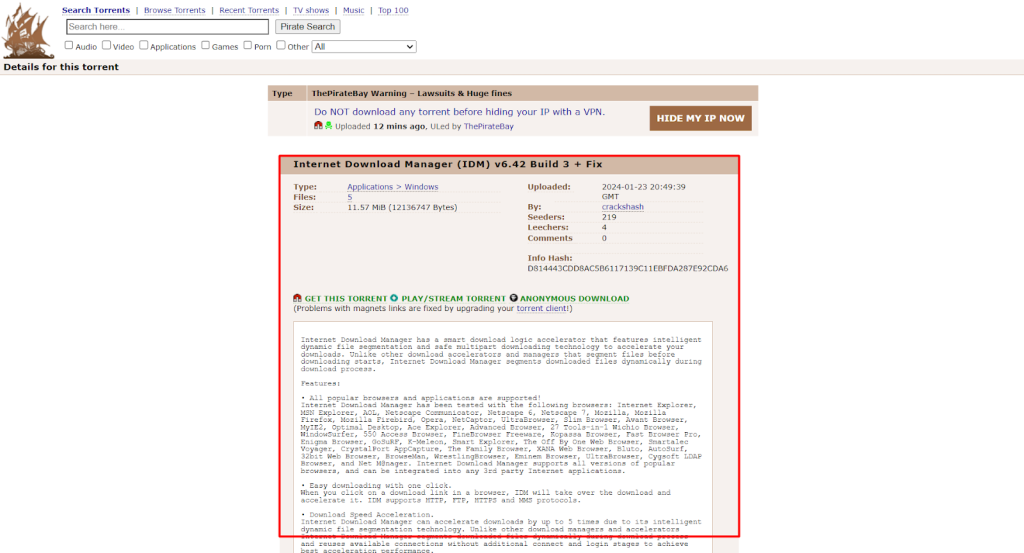This screenshot has height=553, width=1024.
Task: Click the green play icon before Play/Stream Torrent
Action: tap(394, 298)
